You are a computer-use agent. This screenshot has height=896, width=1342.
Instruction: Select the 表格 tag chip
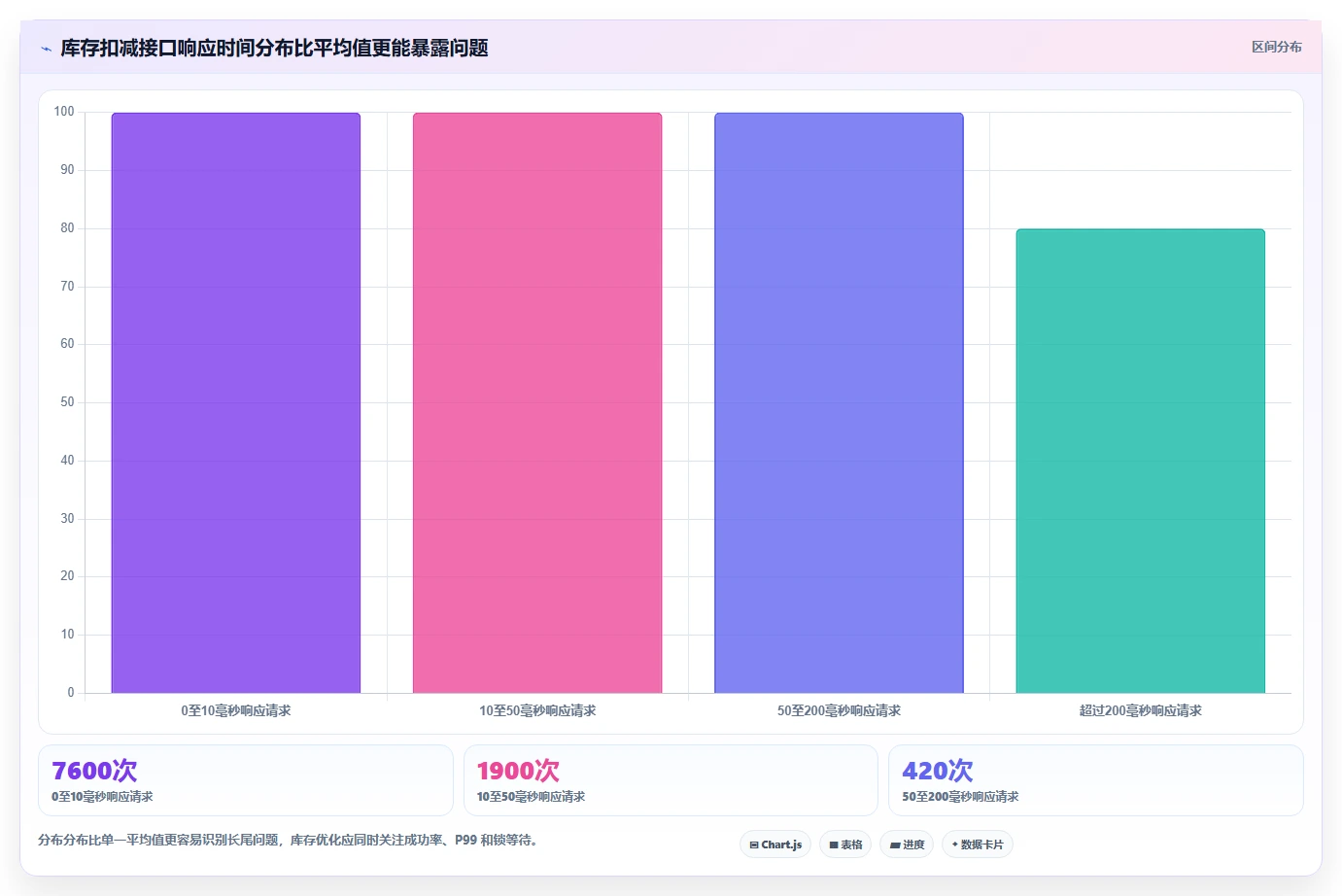click(845, 844)
